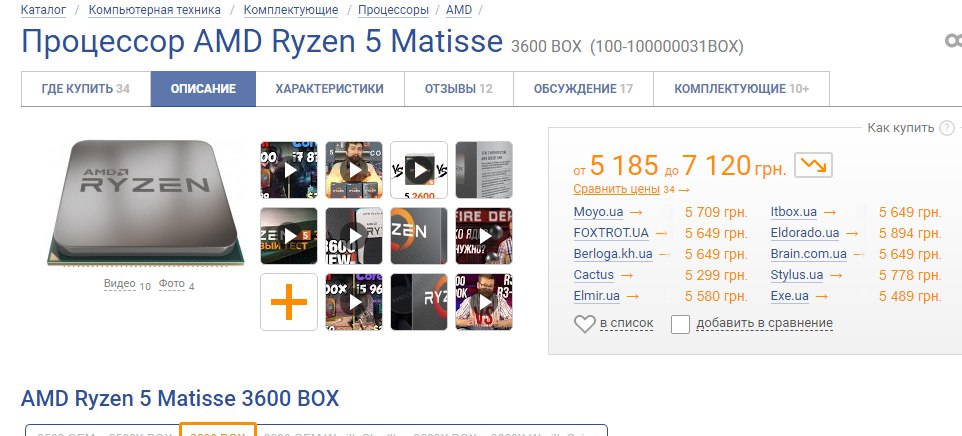The image size is (962, 436).
Task: Click the heart icon to add to list
Action: point(585,323)
